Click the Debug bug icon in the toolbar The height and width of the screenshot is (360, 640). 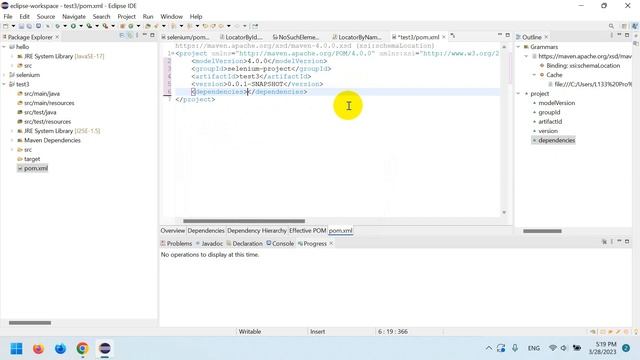pos(58,26)
